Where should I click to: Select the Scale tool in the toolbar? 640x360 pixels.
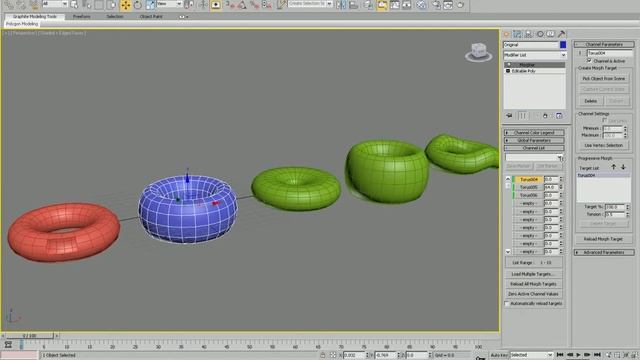point(150,5)
